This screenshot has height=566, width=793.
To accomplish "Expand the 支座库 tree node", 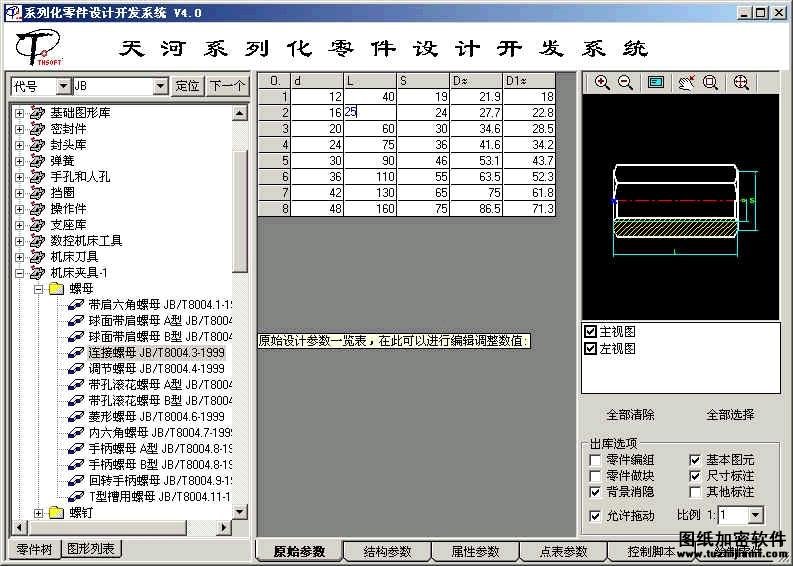I will click(19, 225).
